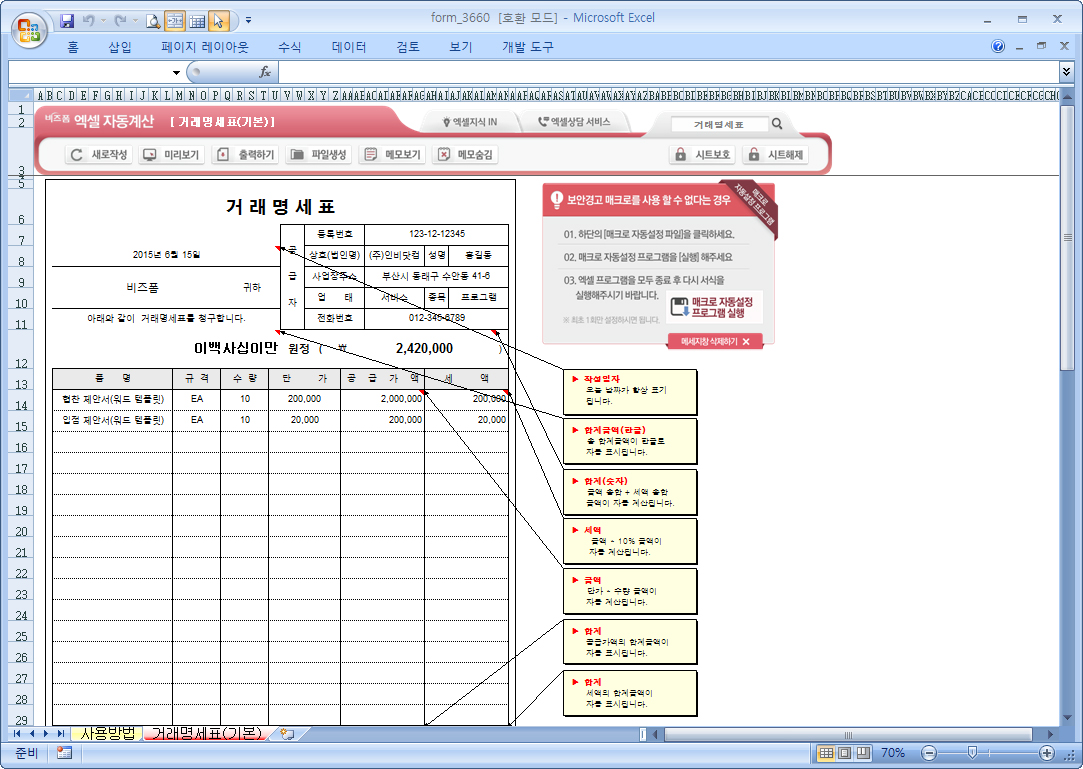Click the insert new worksheet tab icon
Screen dimensions: 1083x769
coord(287,734)
